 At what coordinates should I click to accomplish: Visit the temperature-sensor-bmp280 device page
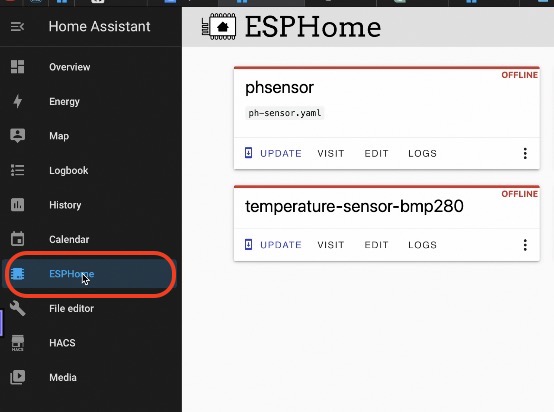331,245
